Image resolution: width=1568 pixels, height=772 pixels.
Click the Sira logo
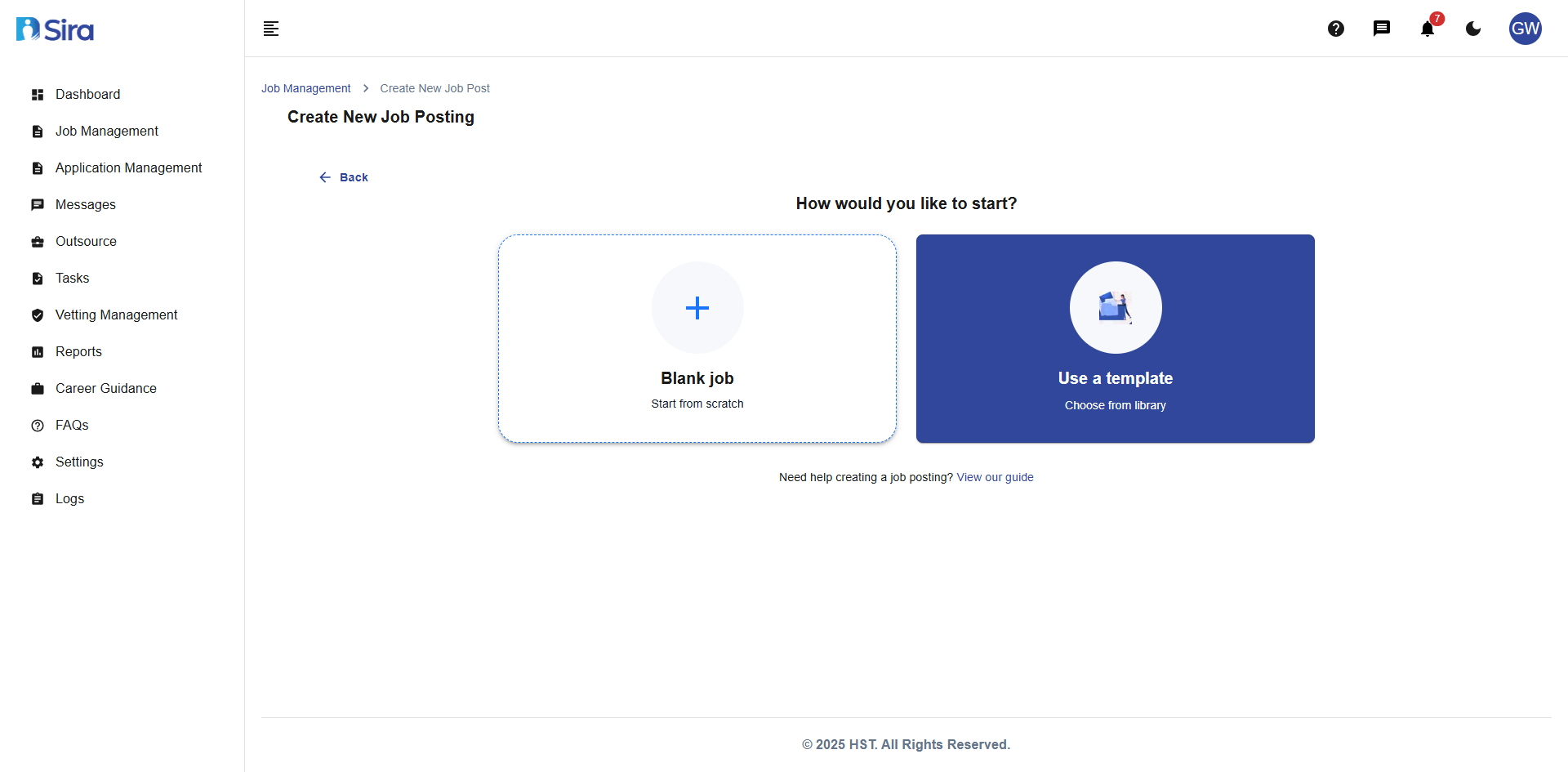click(54, 29)
